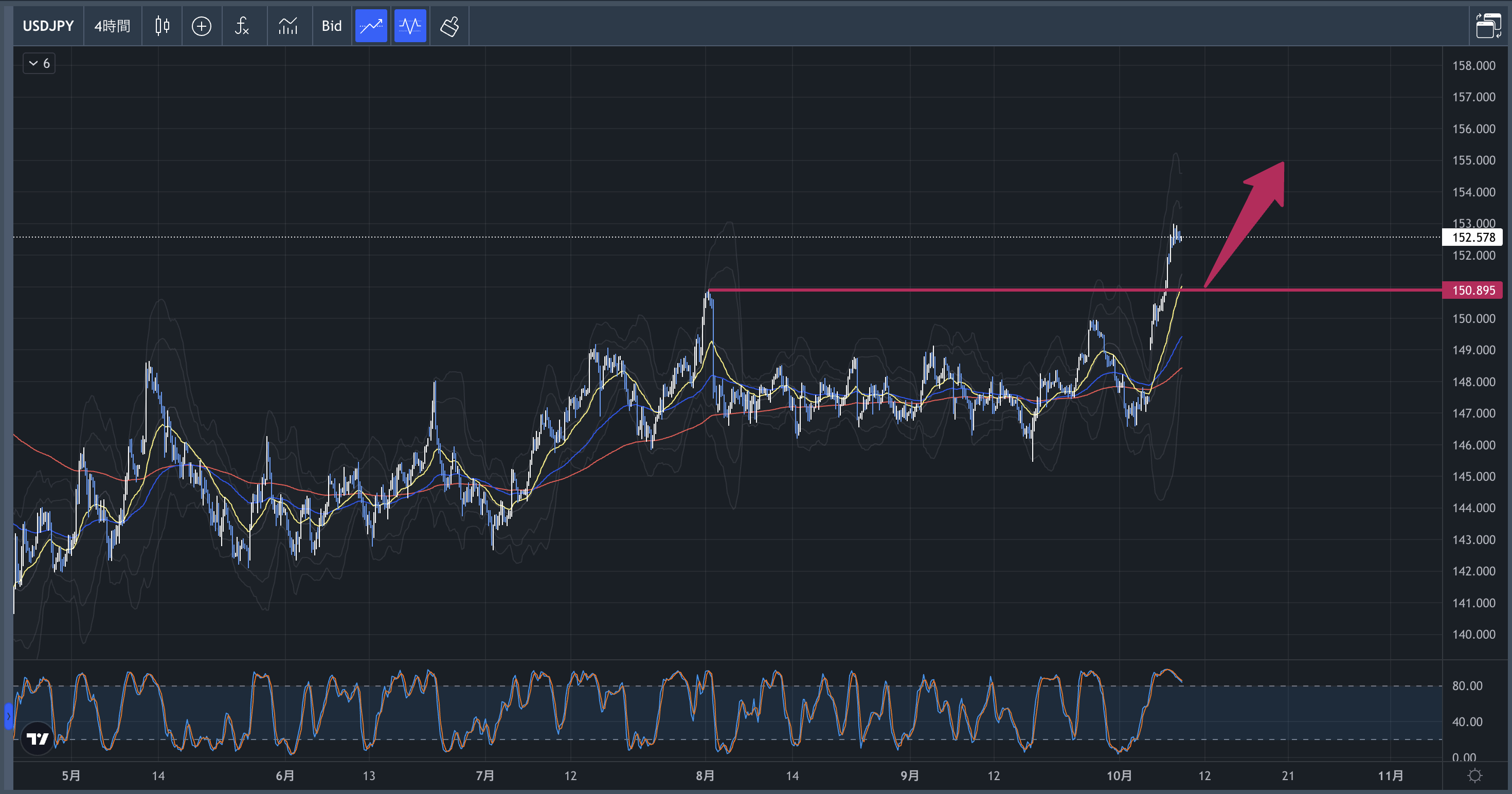Open the 4時間 timeframe selector
This screenshot has height=794, width=1512.
(112, 26)
